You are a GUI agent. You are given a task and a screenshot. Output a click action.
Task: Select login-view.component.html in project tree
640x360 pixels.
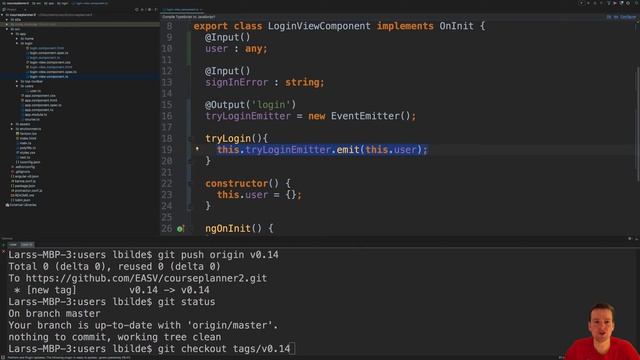[x=51, y=67]
